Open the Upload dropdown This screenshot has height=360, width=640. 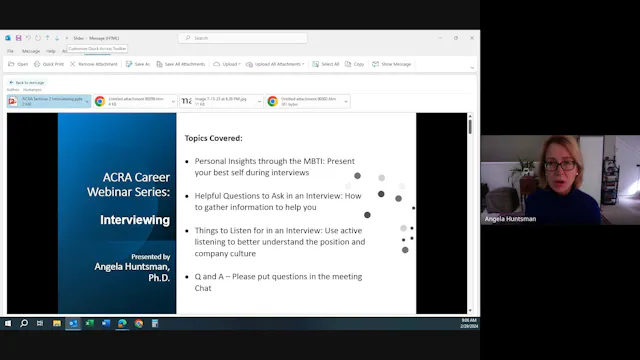[x=227, y=64]
